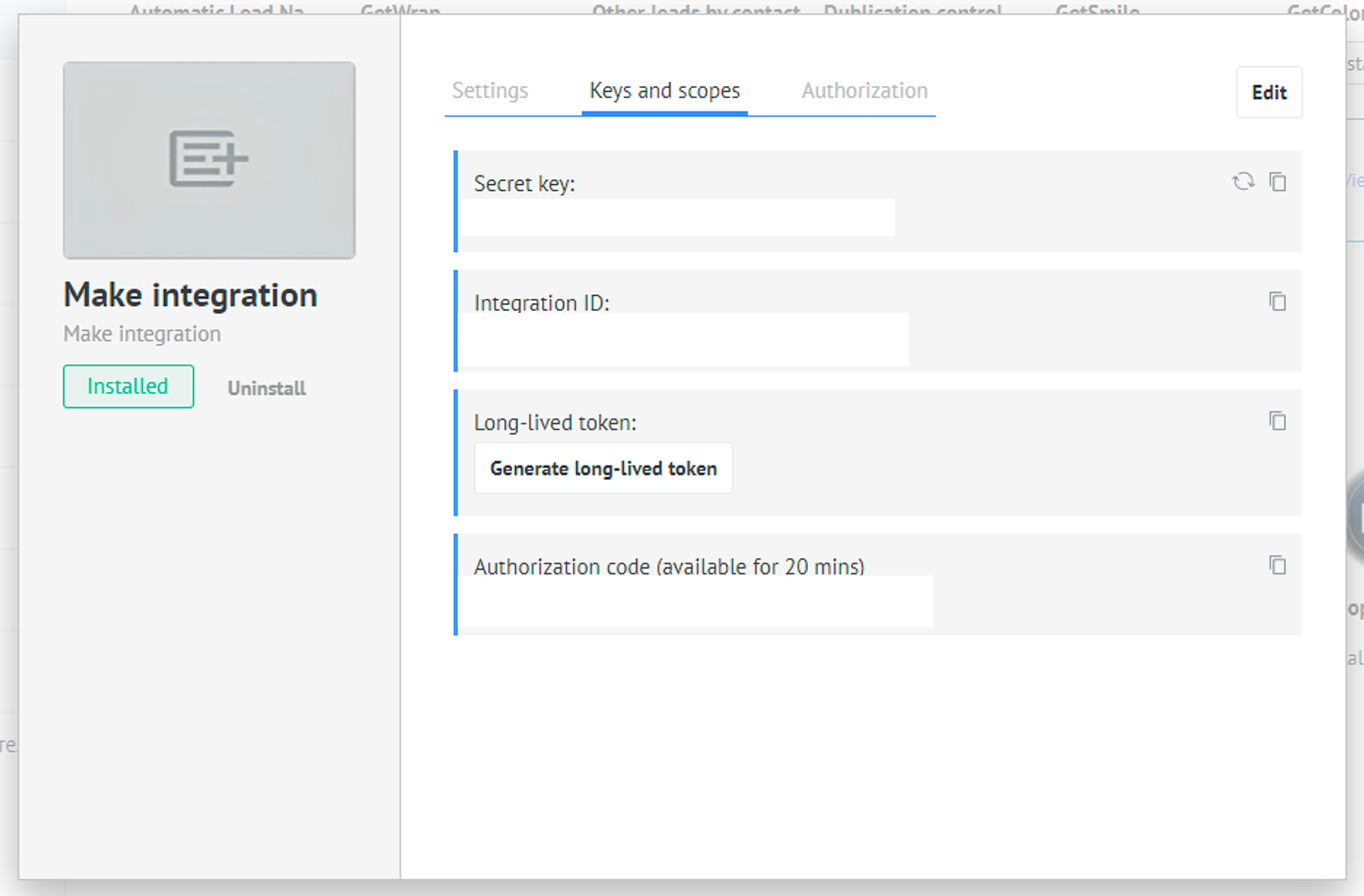Image resolution: width=1364 pixels, height=896 pixels.
Task: Click the 'Integration ID:' label
Action: tap(541, 303)
